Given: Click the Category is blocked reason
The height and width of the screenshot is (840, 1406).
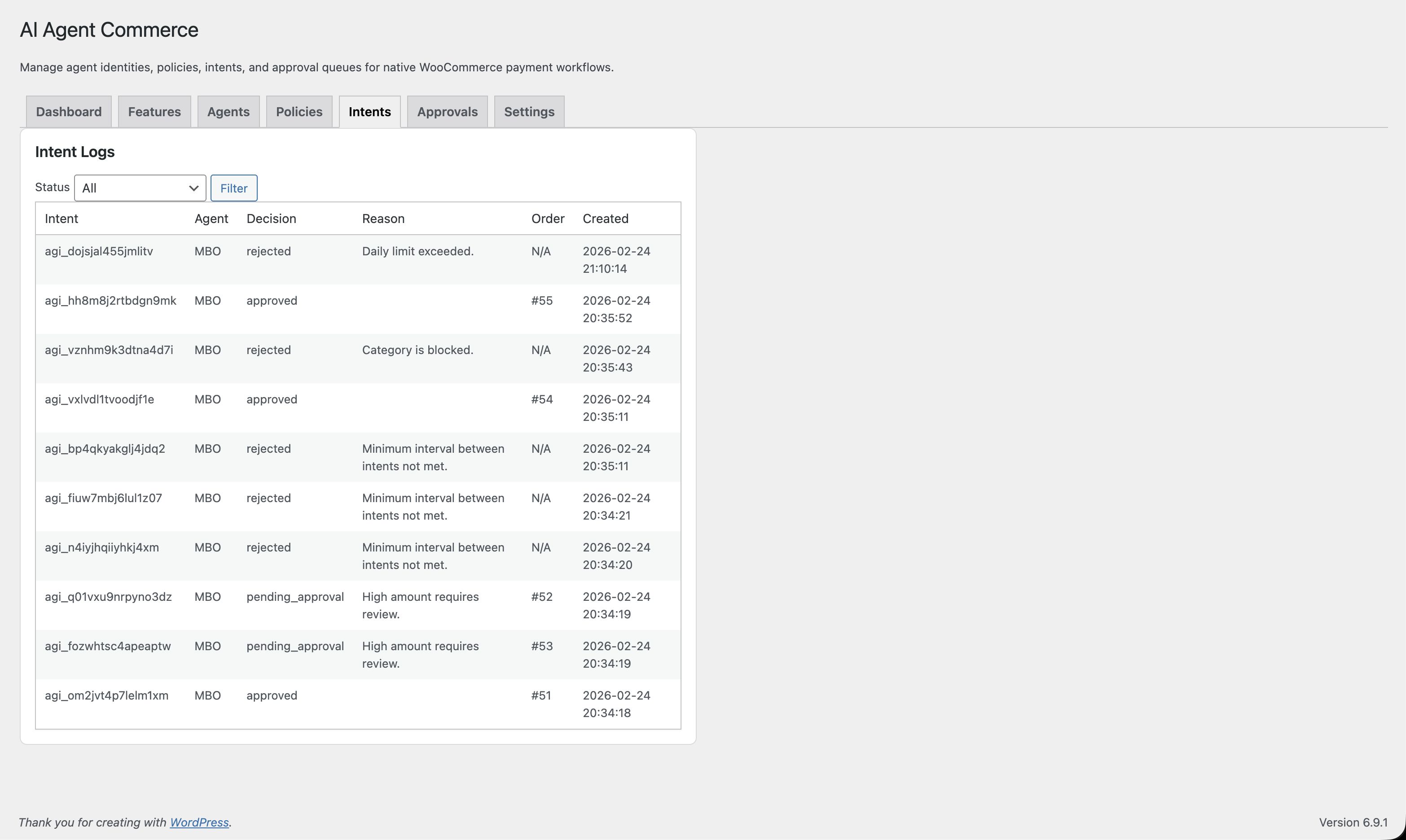Looking at the screenshot, I should pos(417,350).
